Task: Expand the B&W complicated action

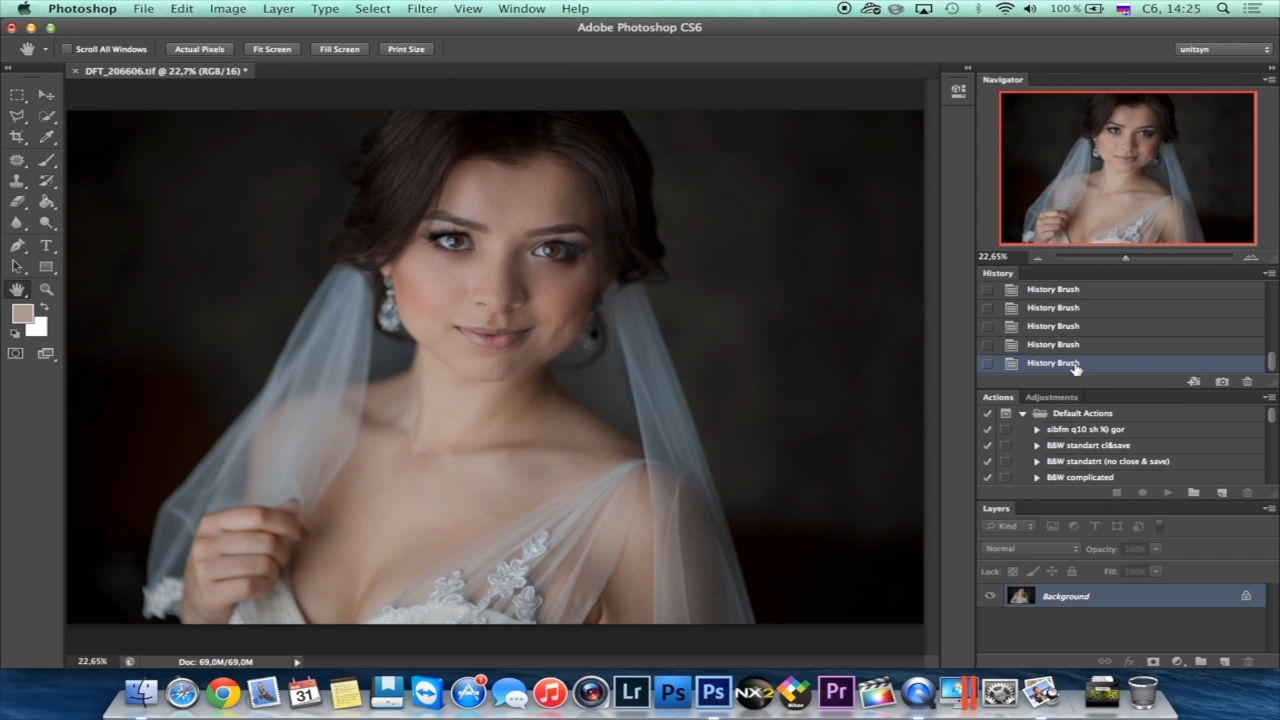Action: (x=1037, y=477)
